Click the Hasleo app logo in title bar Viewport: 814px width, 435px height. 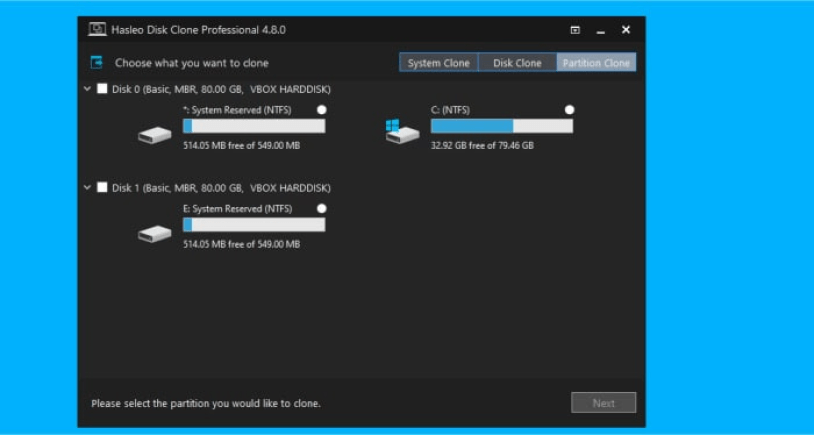(97, 30)
